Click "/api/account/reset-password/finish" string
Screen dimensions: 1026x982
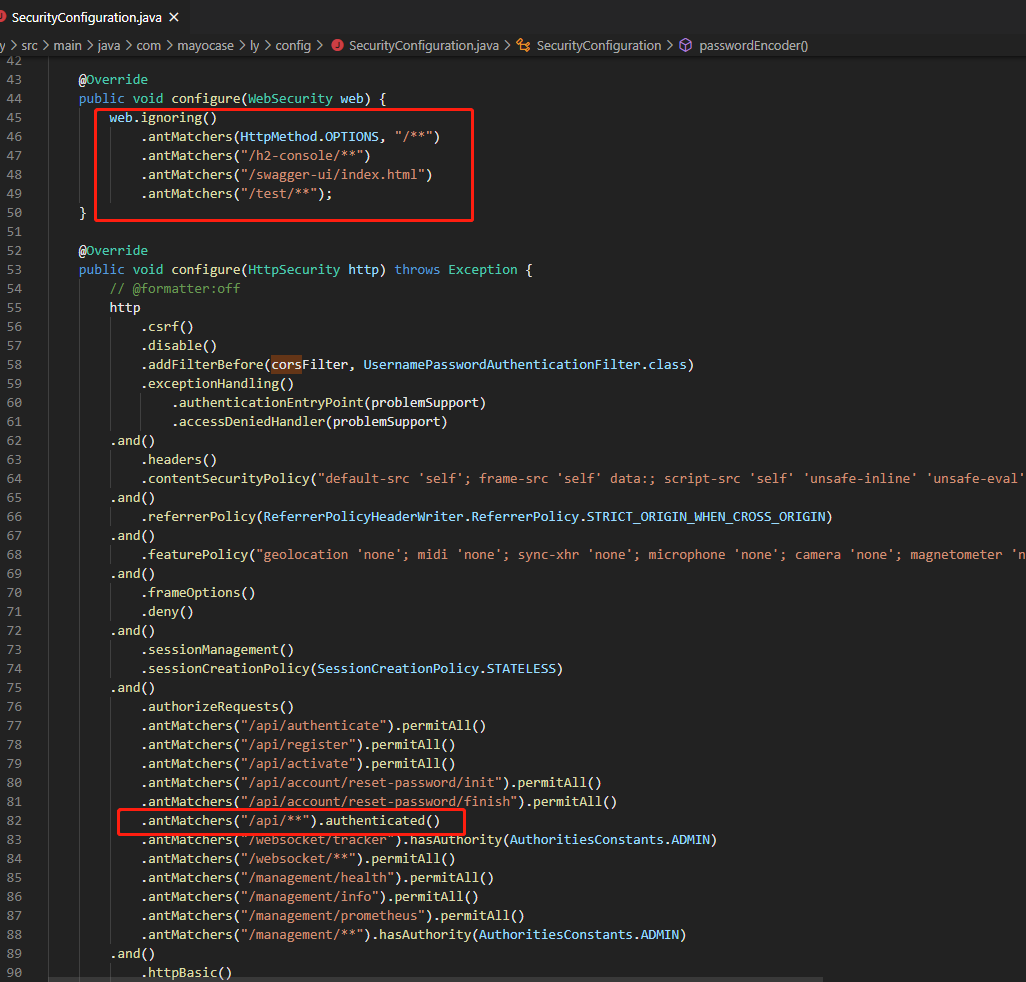(x=379, y=801)
